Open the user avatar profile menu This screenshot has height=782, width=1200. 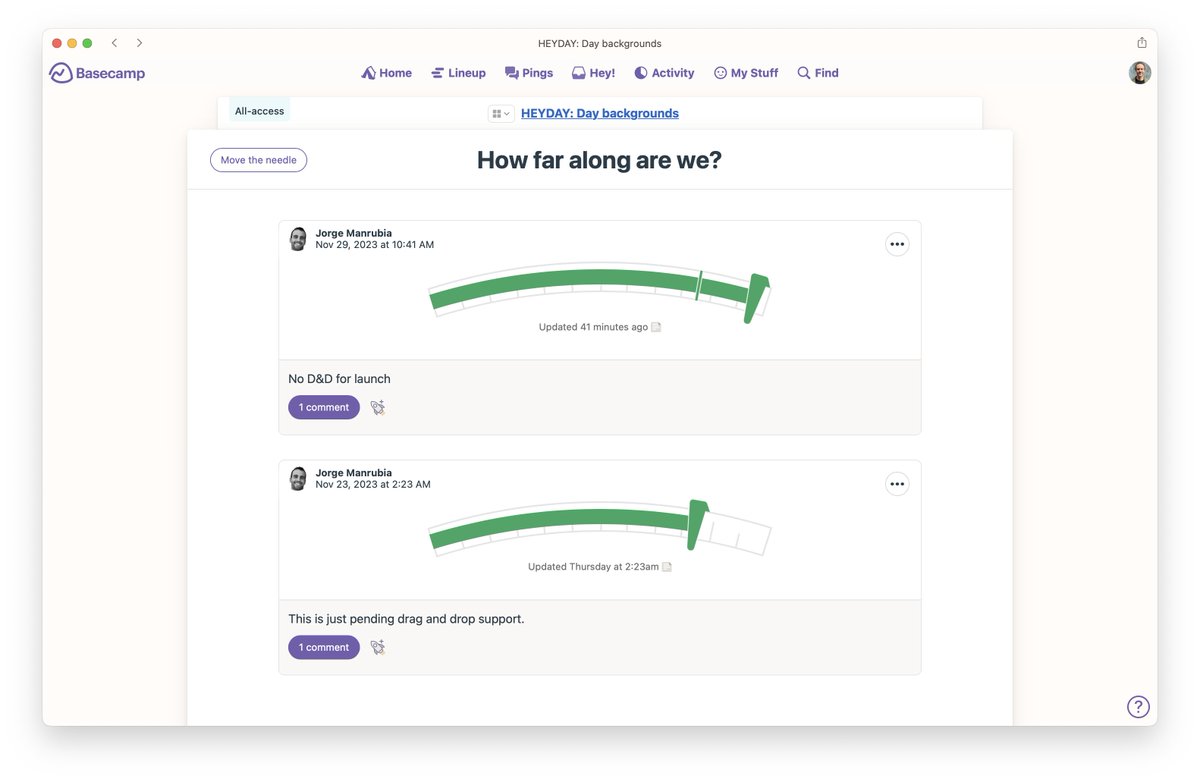[1140, 73]
